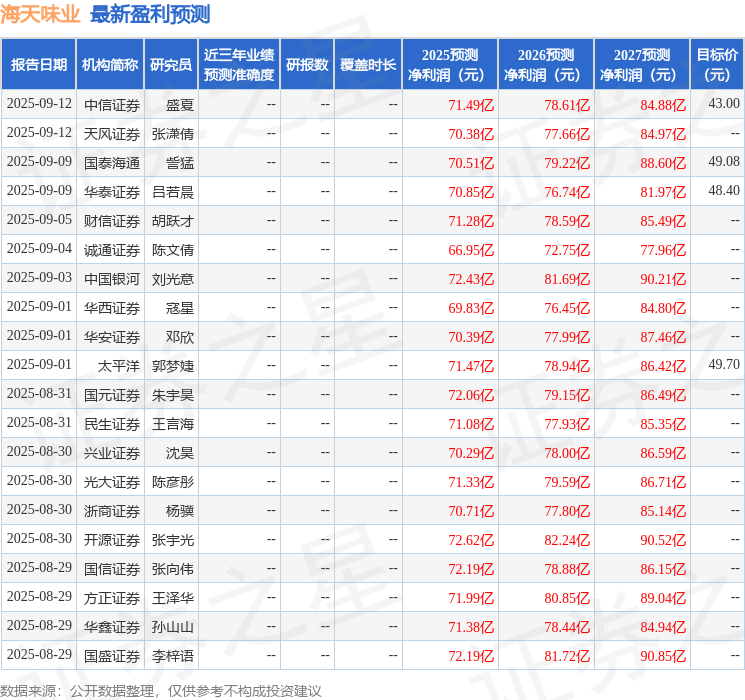Select the 机构简称 column header
Screen dimensions: 745x700
click(x=110, y=65)
